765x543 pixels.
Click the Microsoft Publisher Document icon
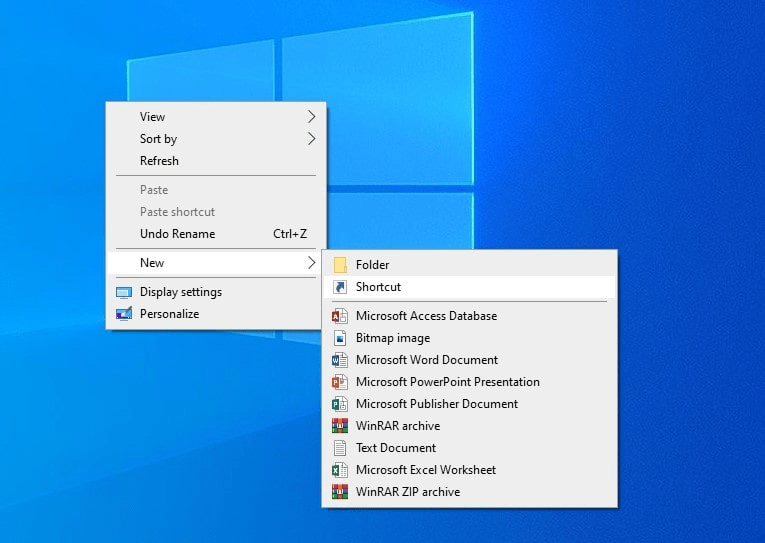pyautogui.click(x=340, y=404)
